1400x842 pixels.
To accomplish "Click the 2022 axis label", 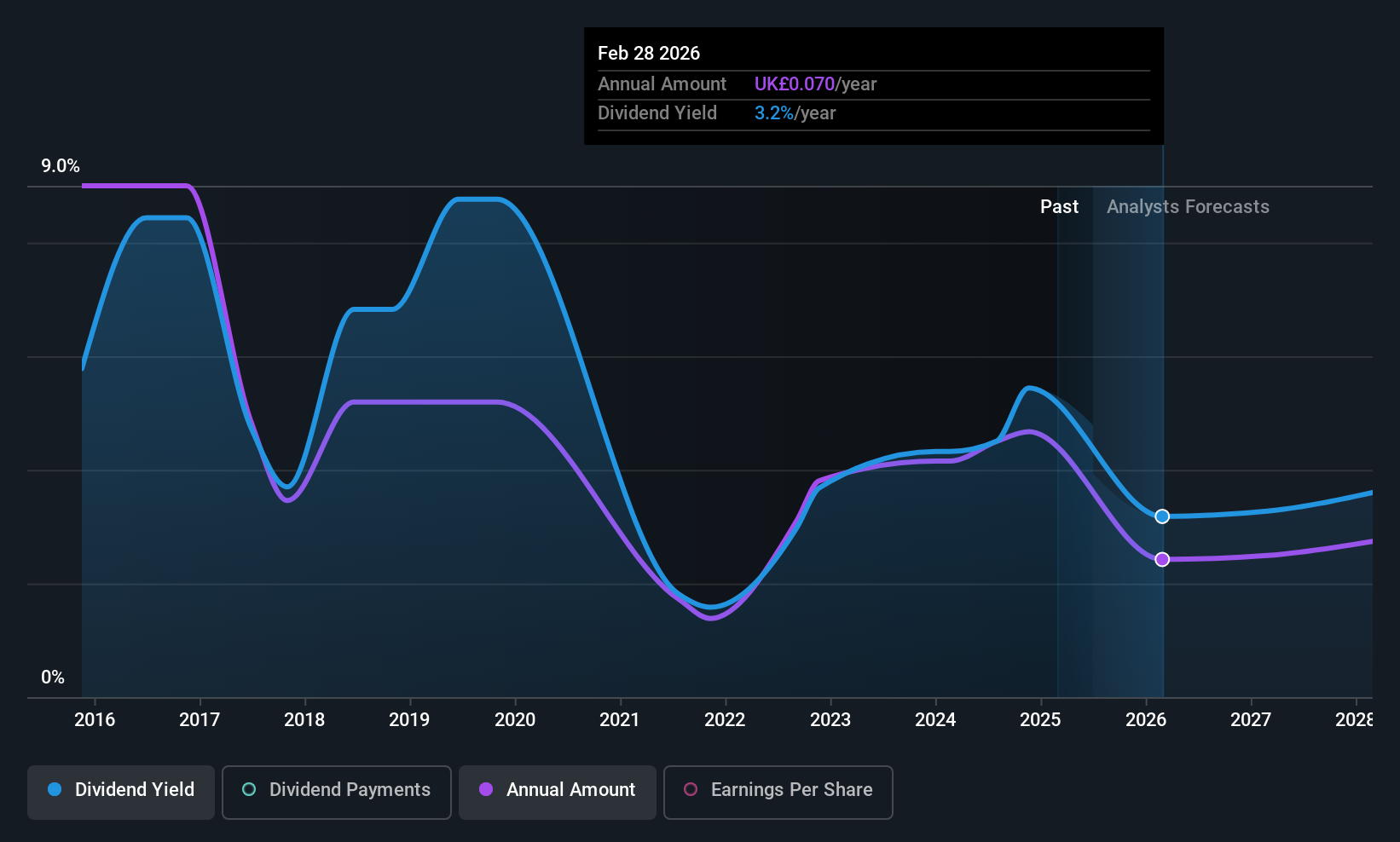I will (725, 720).
